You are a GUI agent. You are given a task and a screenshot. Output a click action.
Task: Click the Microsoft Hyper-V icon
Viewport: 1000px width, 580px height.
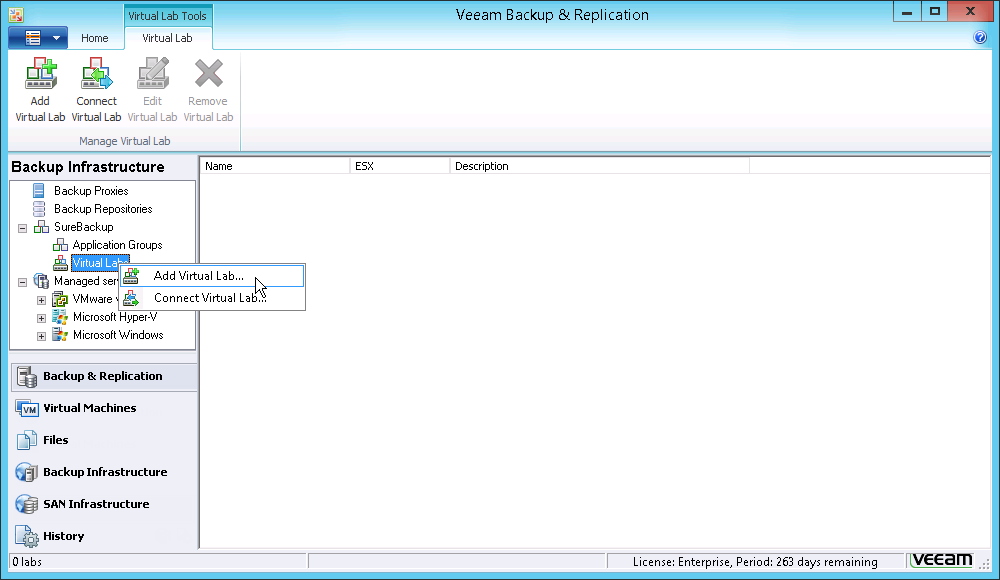tap(60, 317)
